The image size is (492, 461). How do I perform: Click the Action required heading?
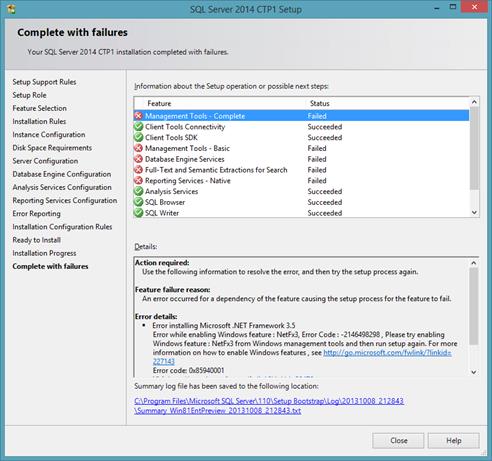tap(162, 263)
